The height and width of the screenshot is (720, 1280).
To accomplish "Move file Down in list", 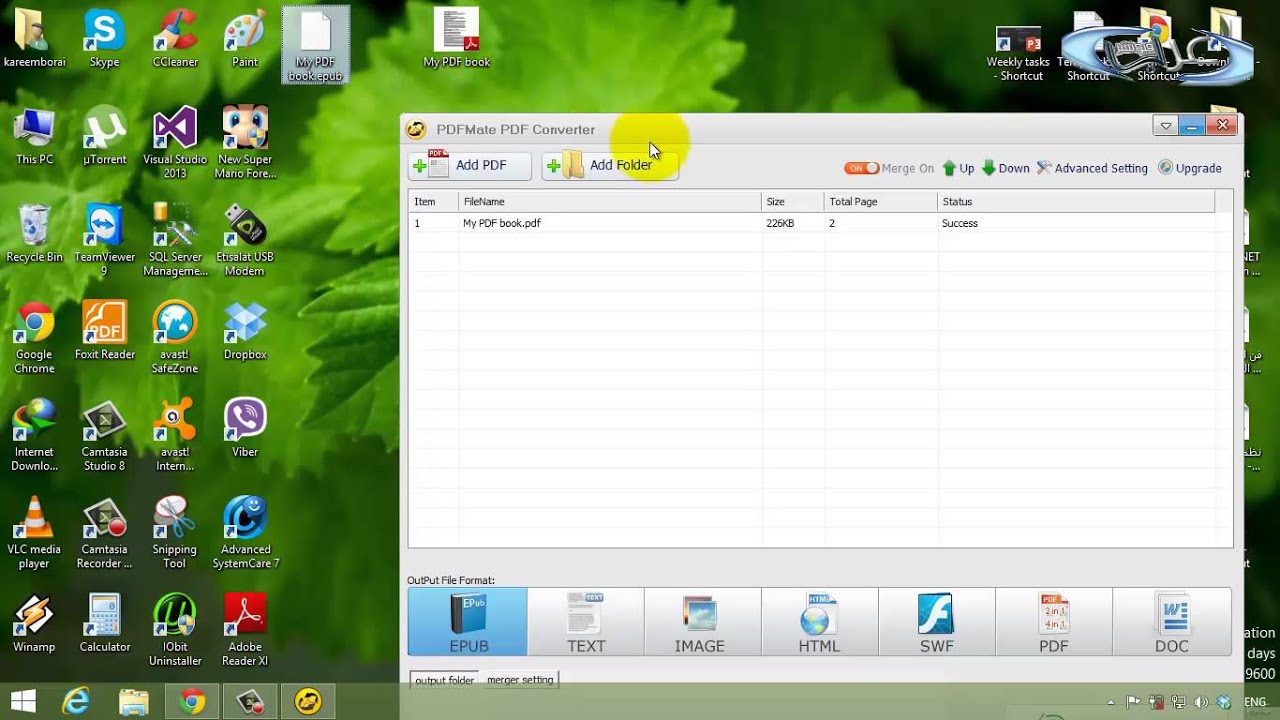I will pyautogui.click(x=1006, y=168).
